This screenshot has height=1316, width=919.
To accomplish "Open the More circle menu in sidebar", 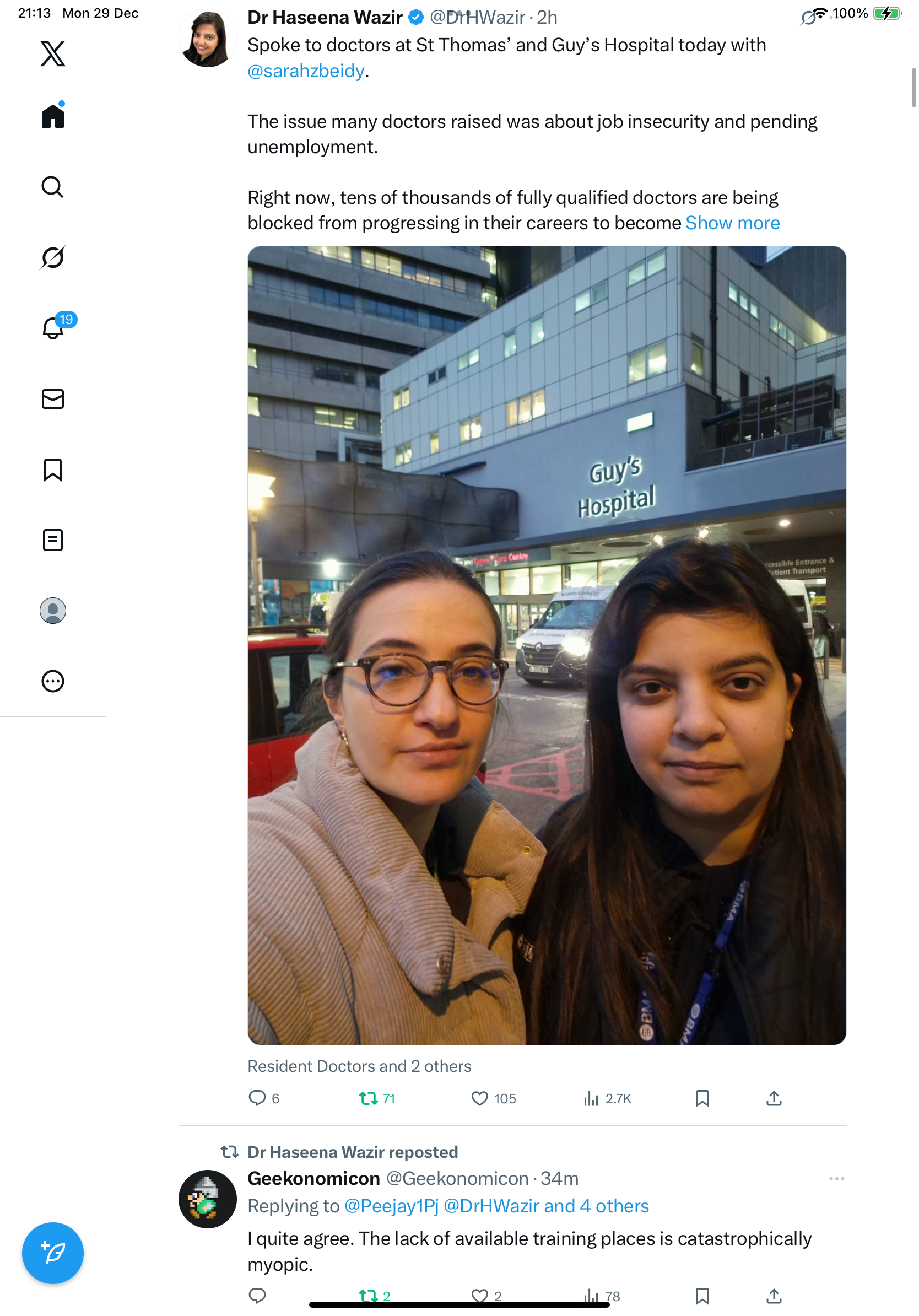I will (53, 682).
